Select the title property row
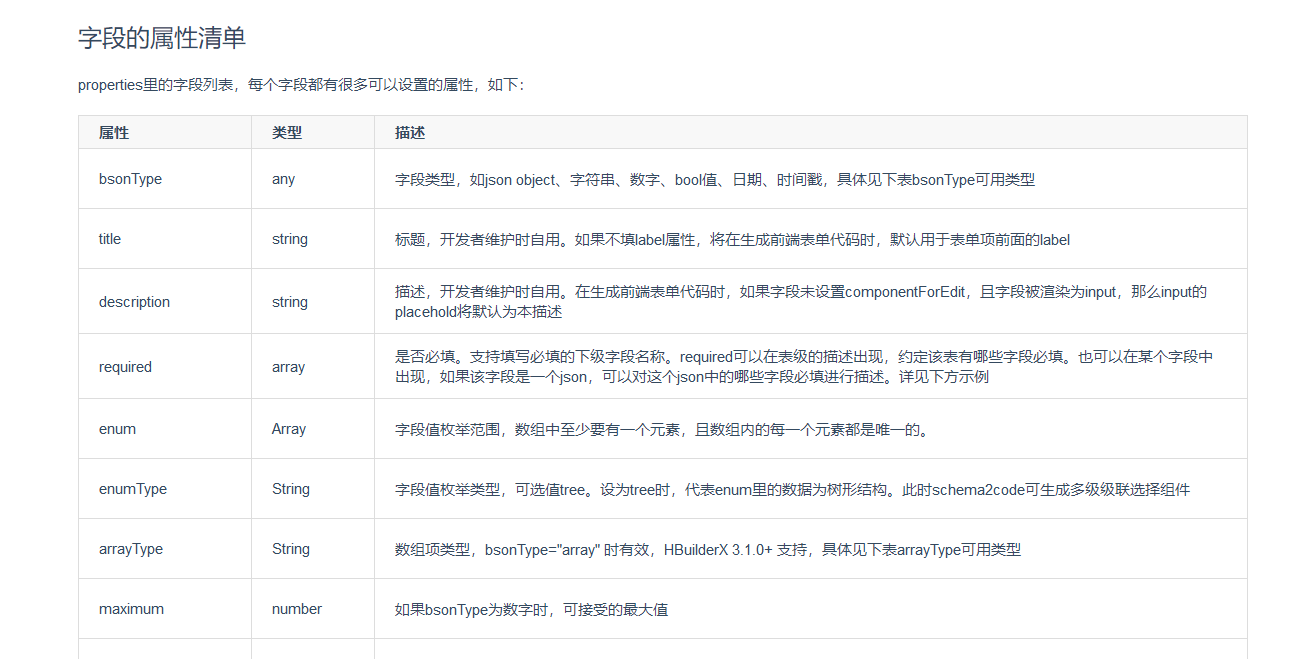This screenshot has height=659, width=1307. 108,238
